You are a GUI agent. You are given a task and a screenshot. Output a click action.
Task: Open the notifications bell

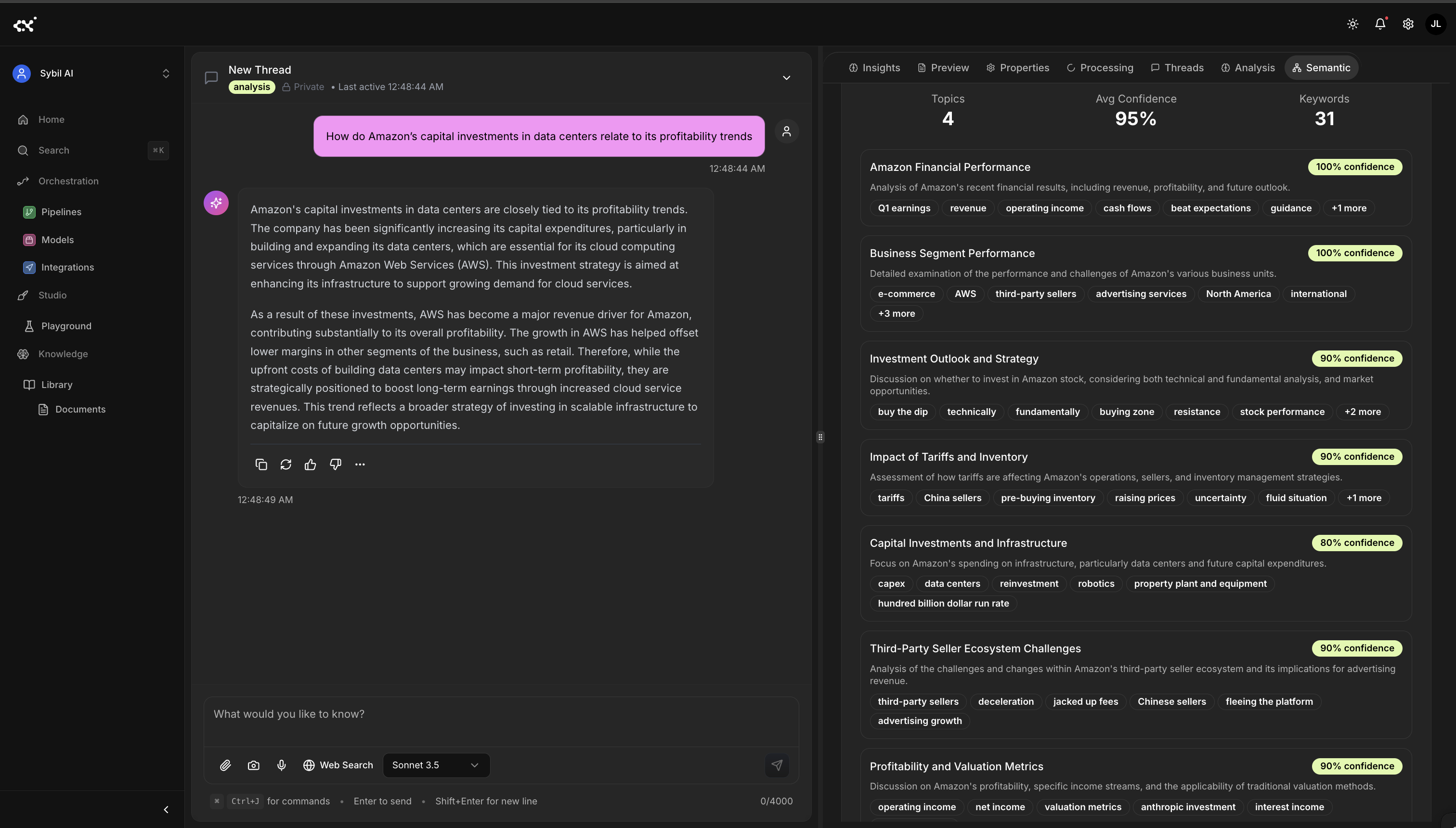[x=1380, y=24]
